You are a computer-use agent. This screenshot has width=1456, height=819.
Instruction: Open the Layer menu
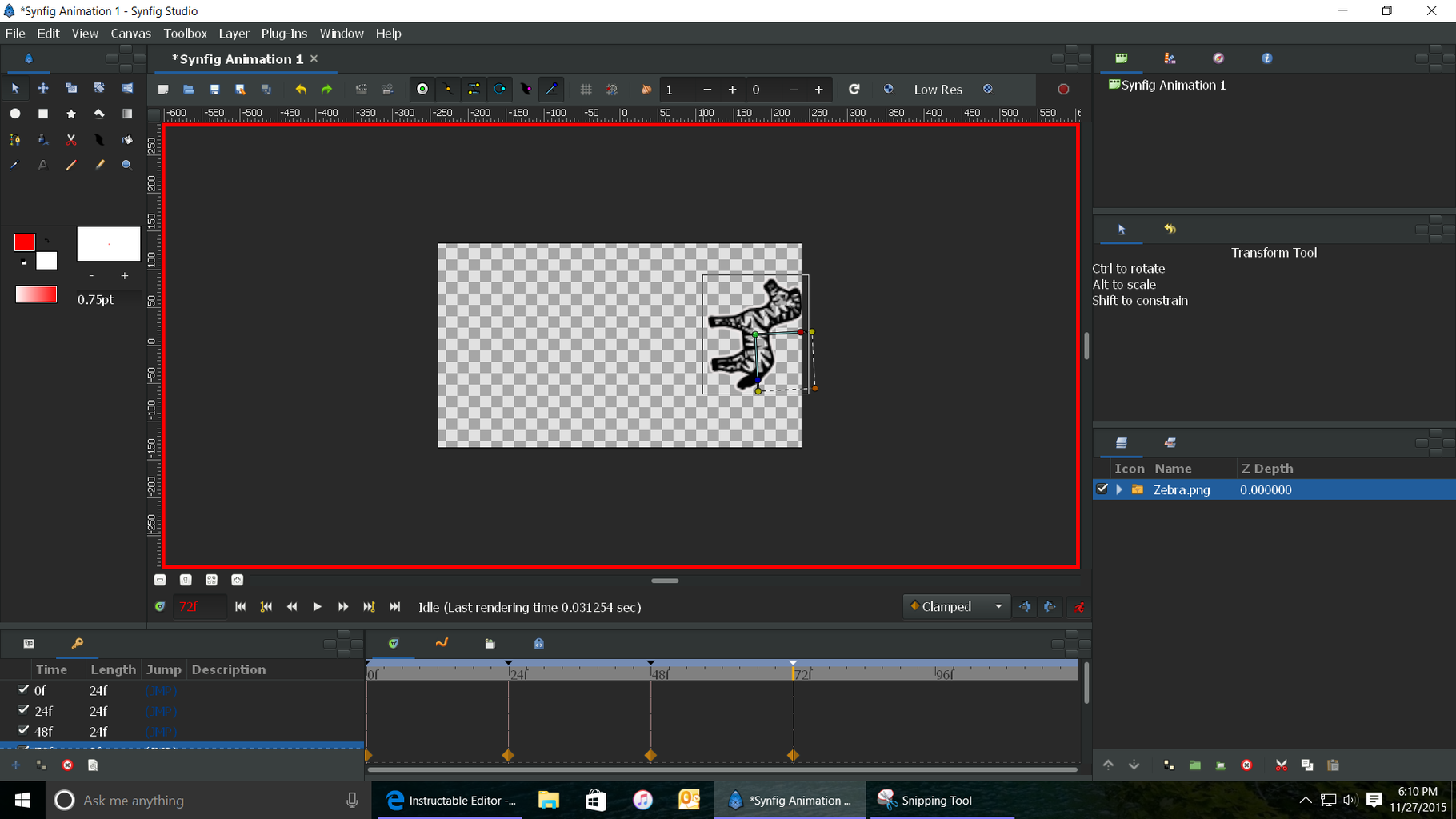coord(234,34)
